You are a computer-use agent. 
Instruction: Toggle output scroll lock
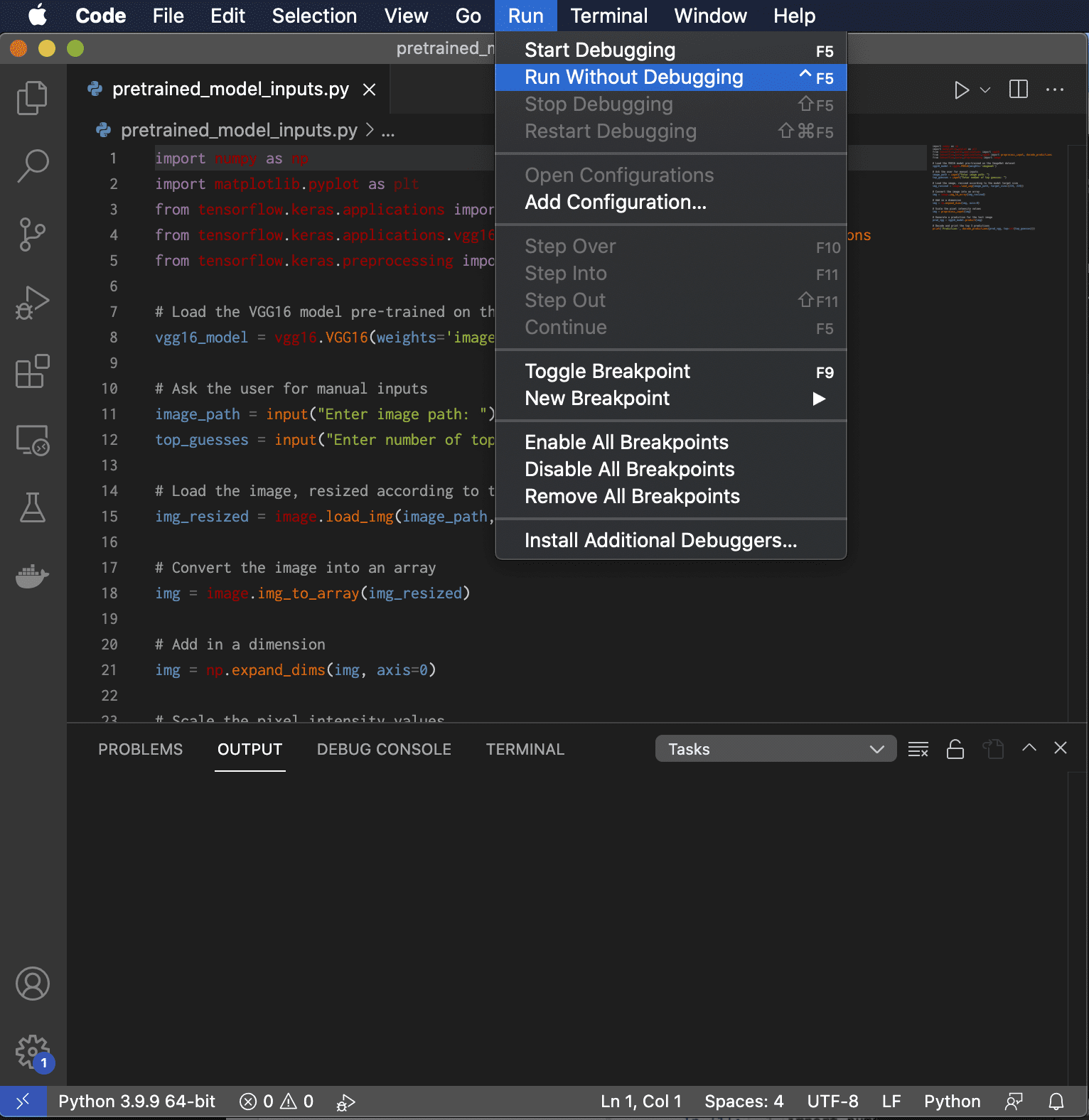(955, 749)
